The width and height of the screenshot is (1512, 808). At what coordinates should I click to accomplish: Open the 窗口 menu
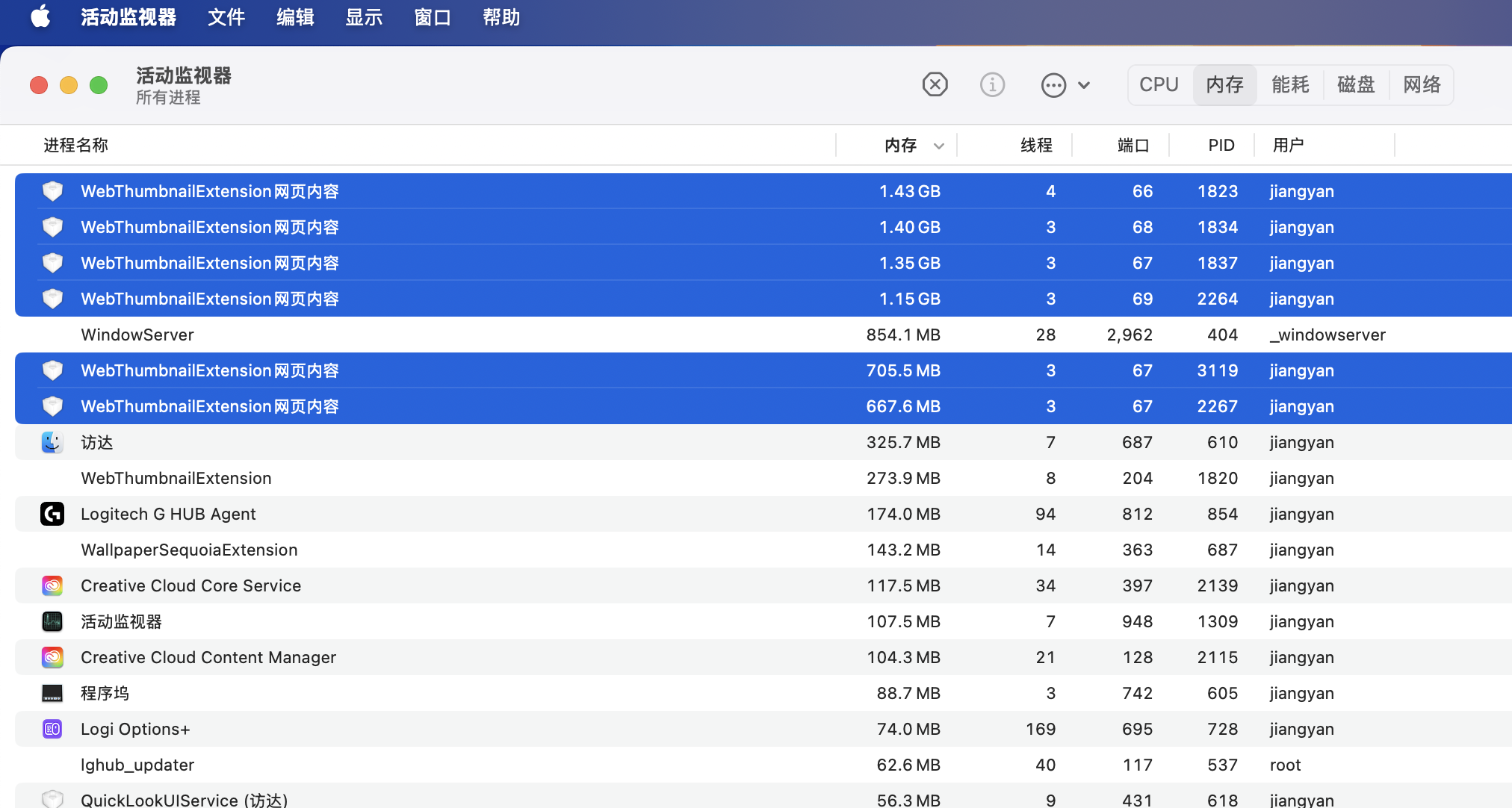click(x=433, y=17)
